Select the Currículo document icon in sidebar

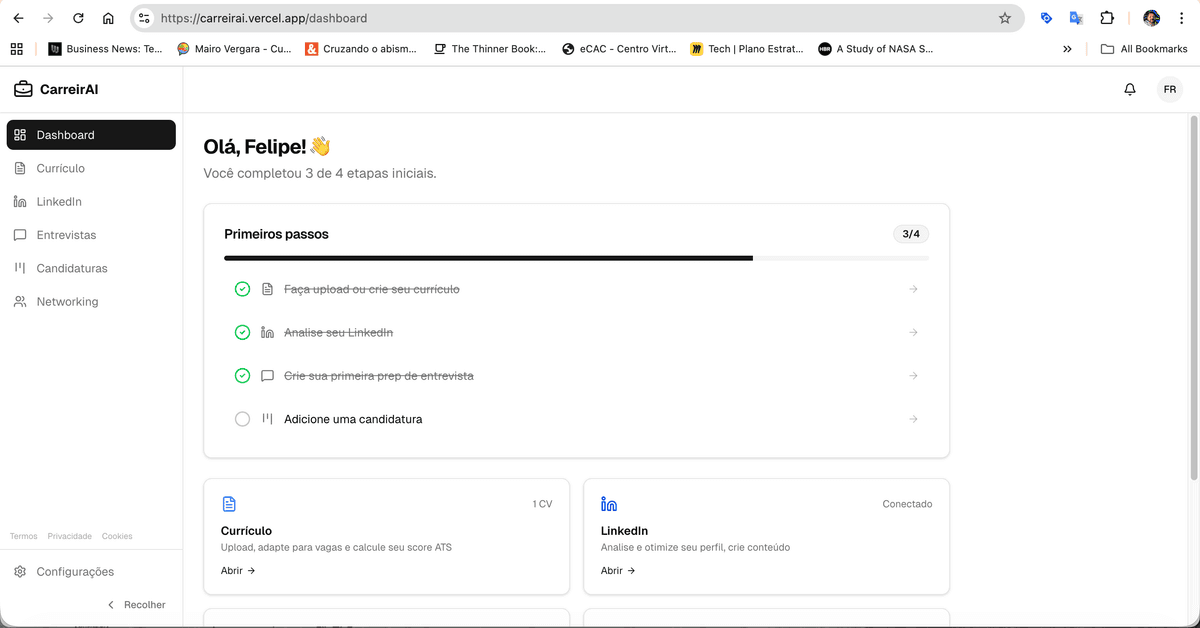pyautogui.click(x=22, y=168)
